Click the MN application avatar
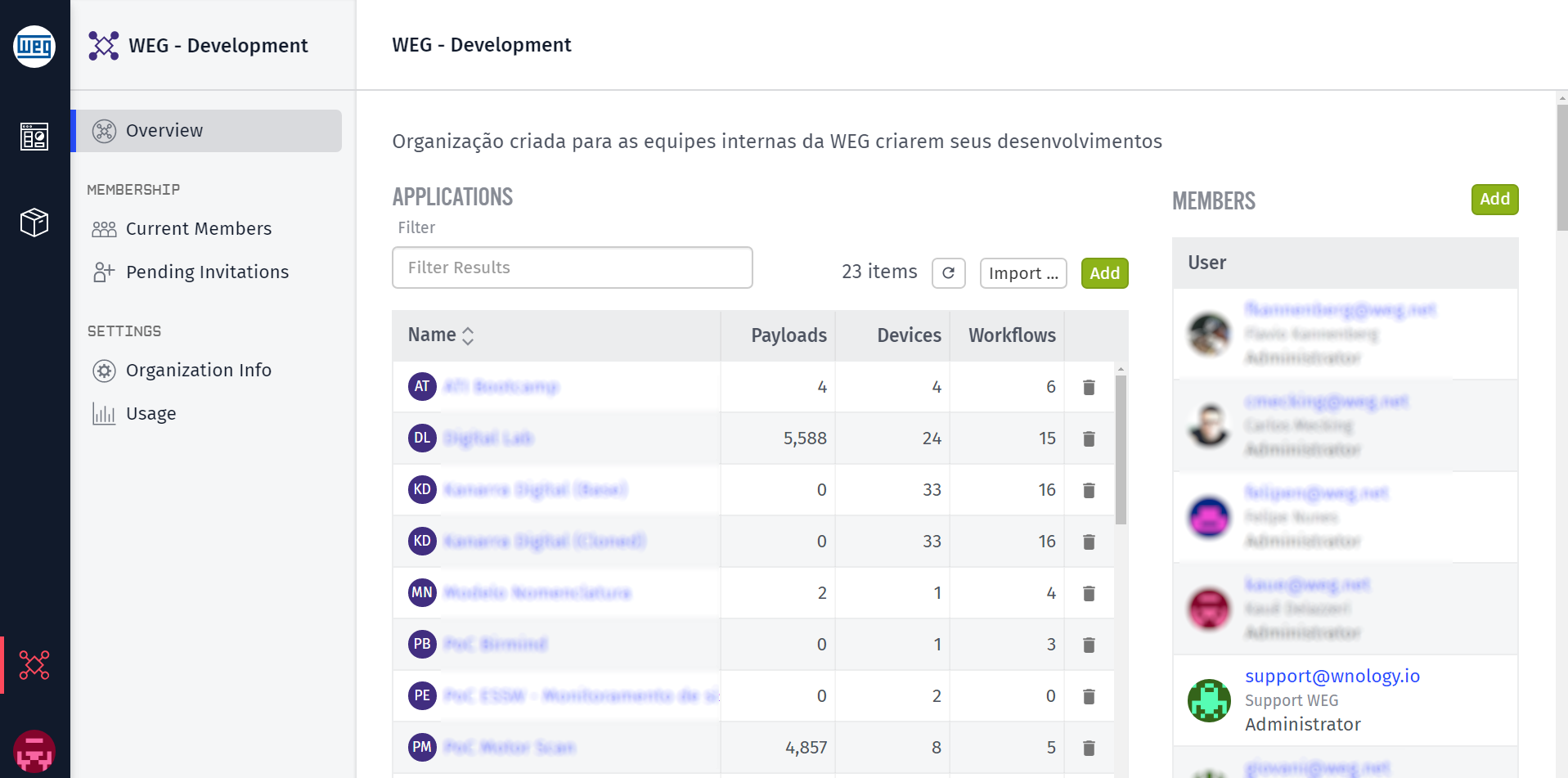1568x778 pixels. [x=422, y=592]
